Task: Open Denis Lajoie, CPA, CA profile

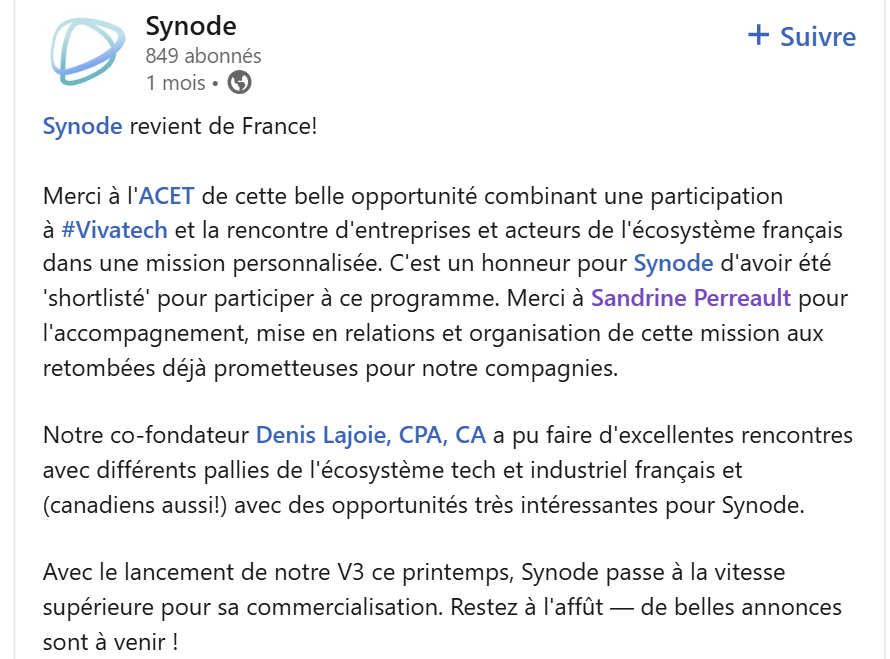Action: (x=370, y=435)
